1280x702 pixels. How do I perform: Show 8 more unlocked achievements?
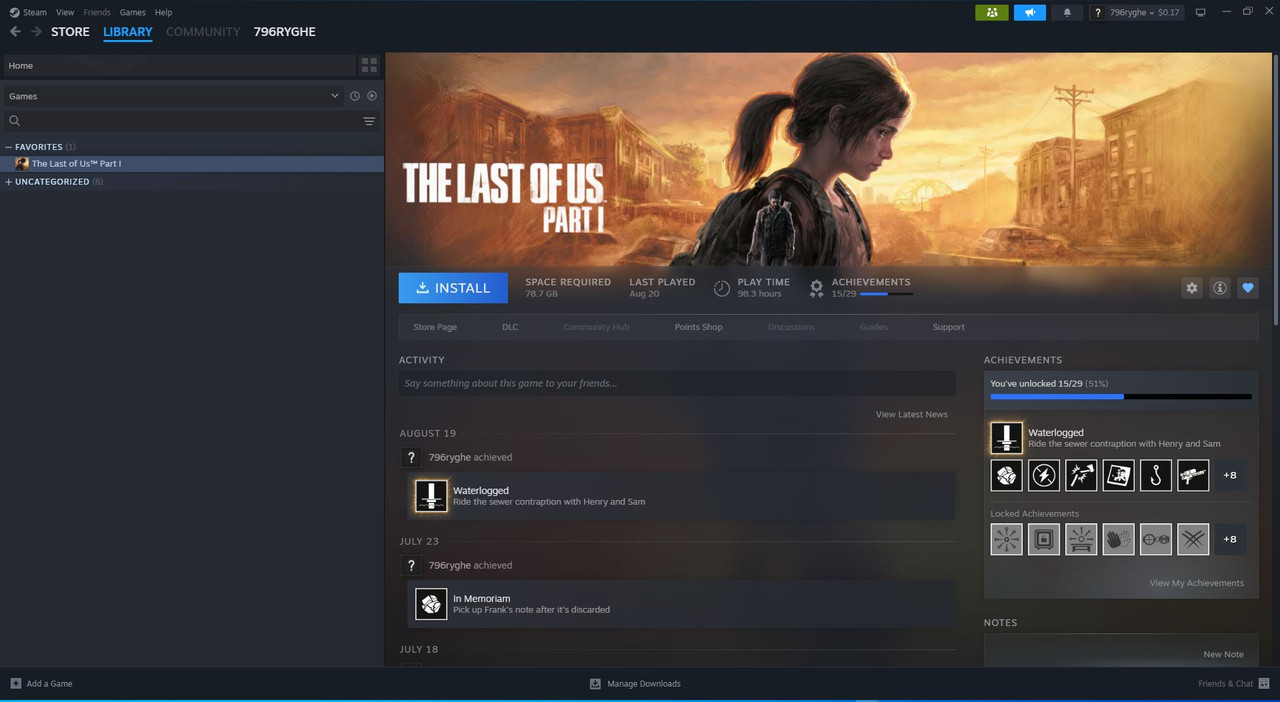tap(1230, 475)
